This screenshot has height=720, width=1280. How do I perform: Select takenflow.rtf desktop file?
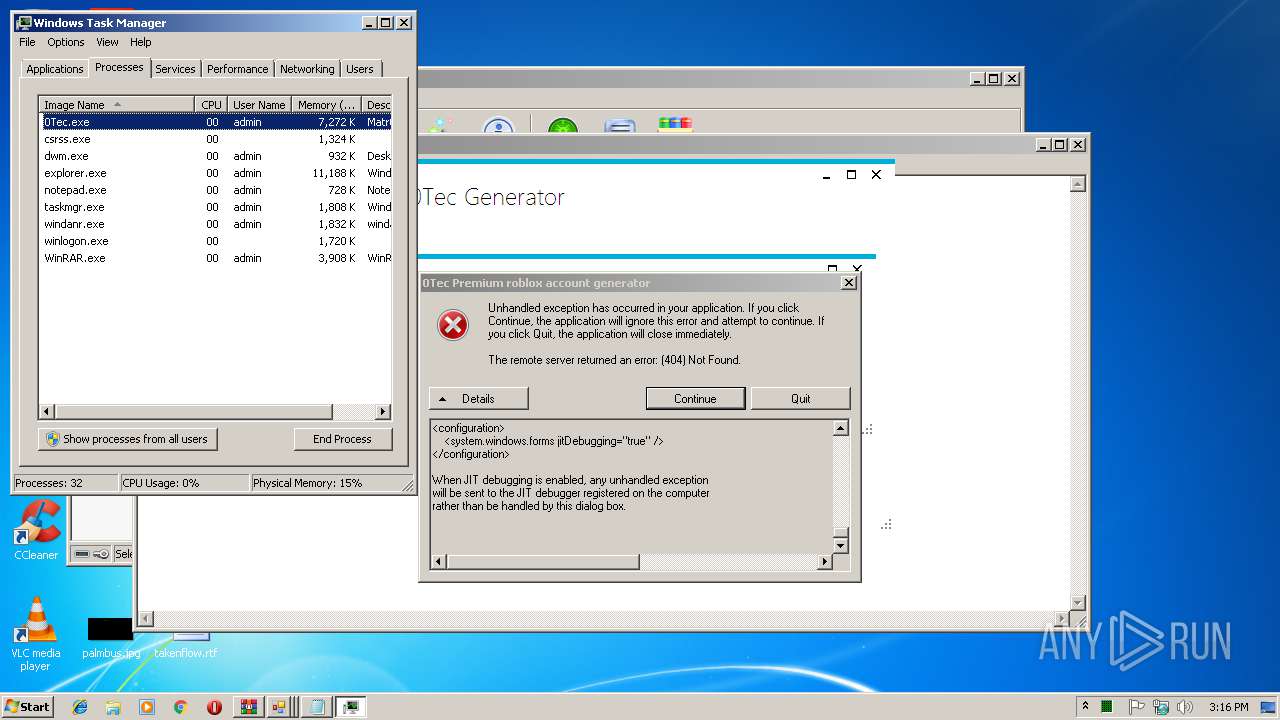[186, 645]
